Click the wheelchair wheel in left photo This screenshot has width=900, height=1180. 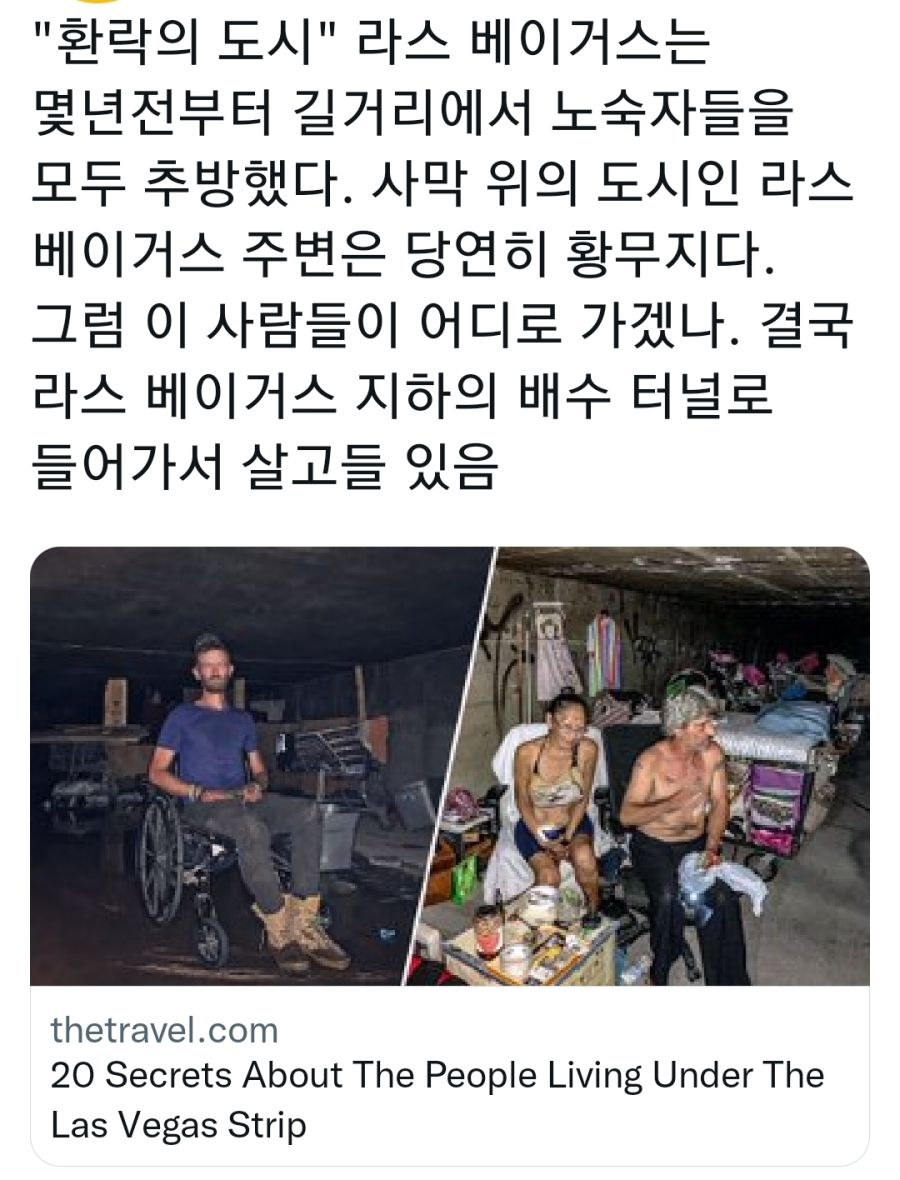coord(162,859)
